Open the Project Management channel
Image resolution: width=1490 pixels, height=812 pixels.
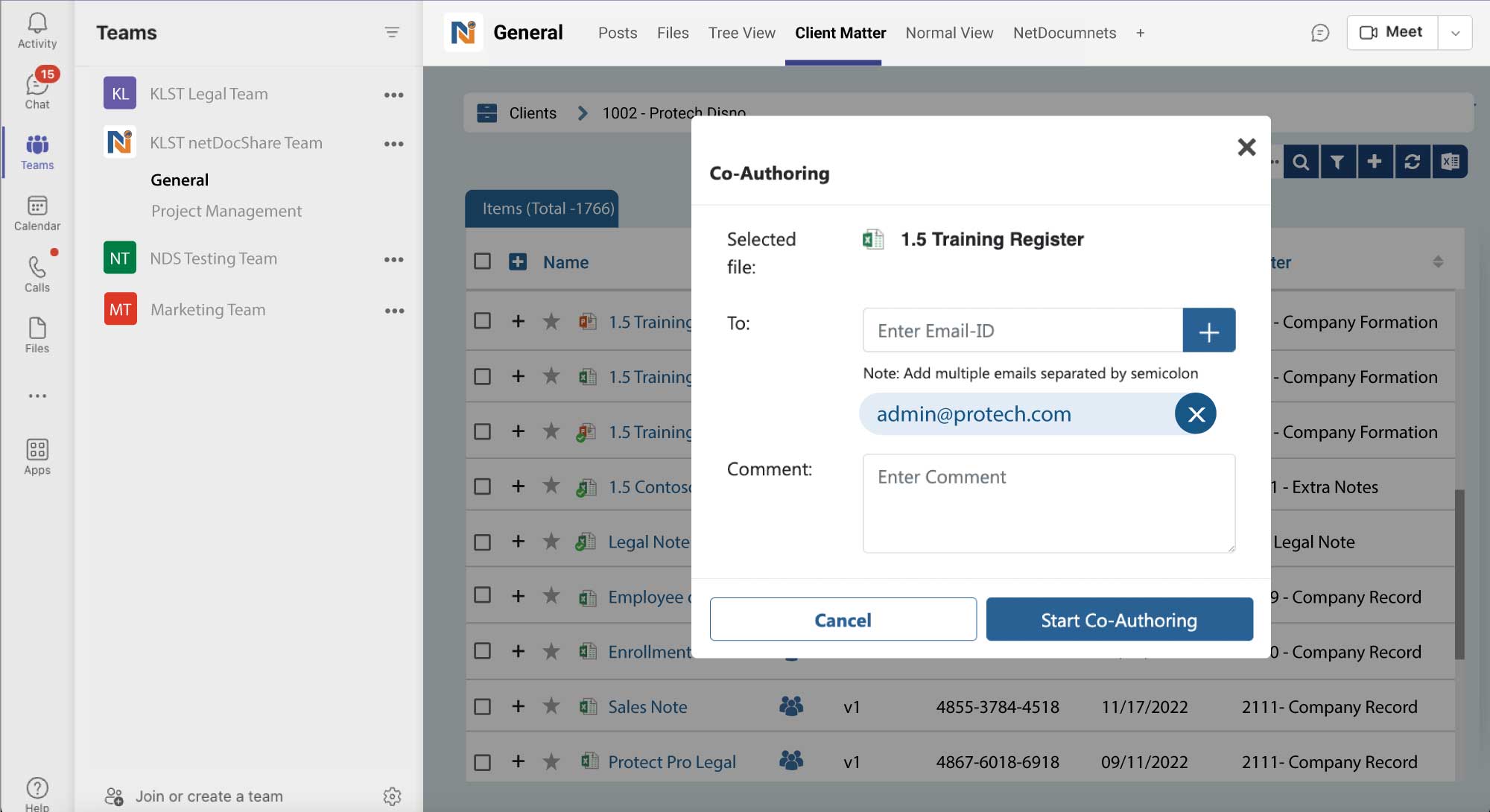[x=226, y=211]
